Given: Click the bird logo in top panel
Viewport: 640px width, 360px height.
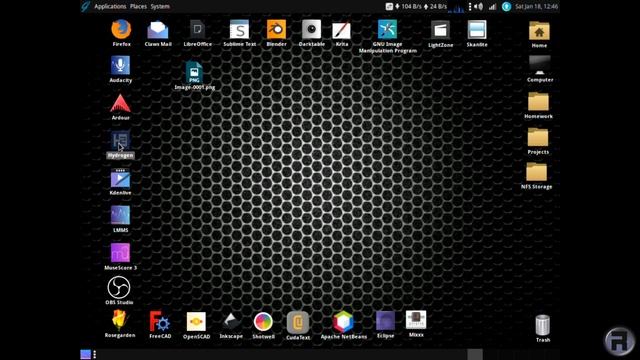Looking at the screenshot, I should click(x=85, y=6).
